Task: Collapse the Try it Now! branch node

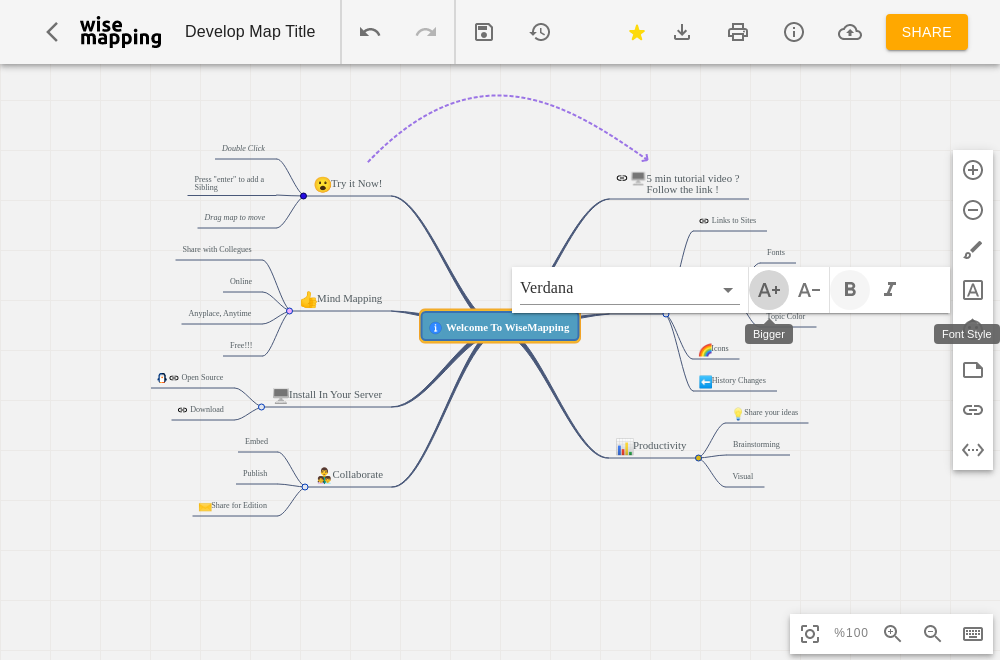Action: point(304,196)
